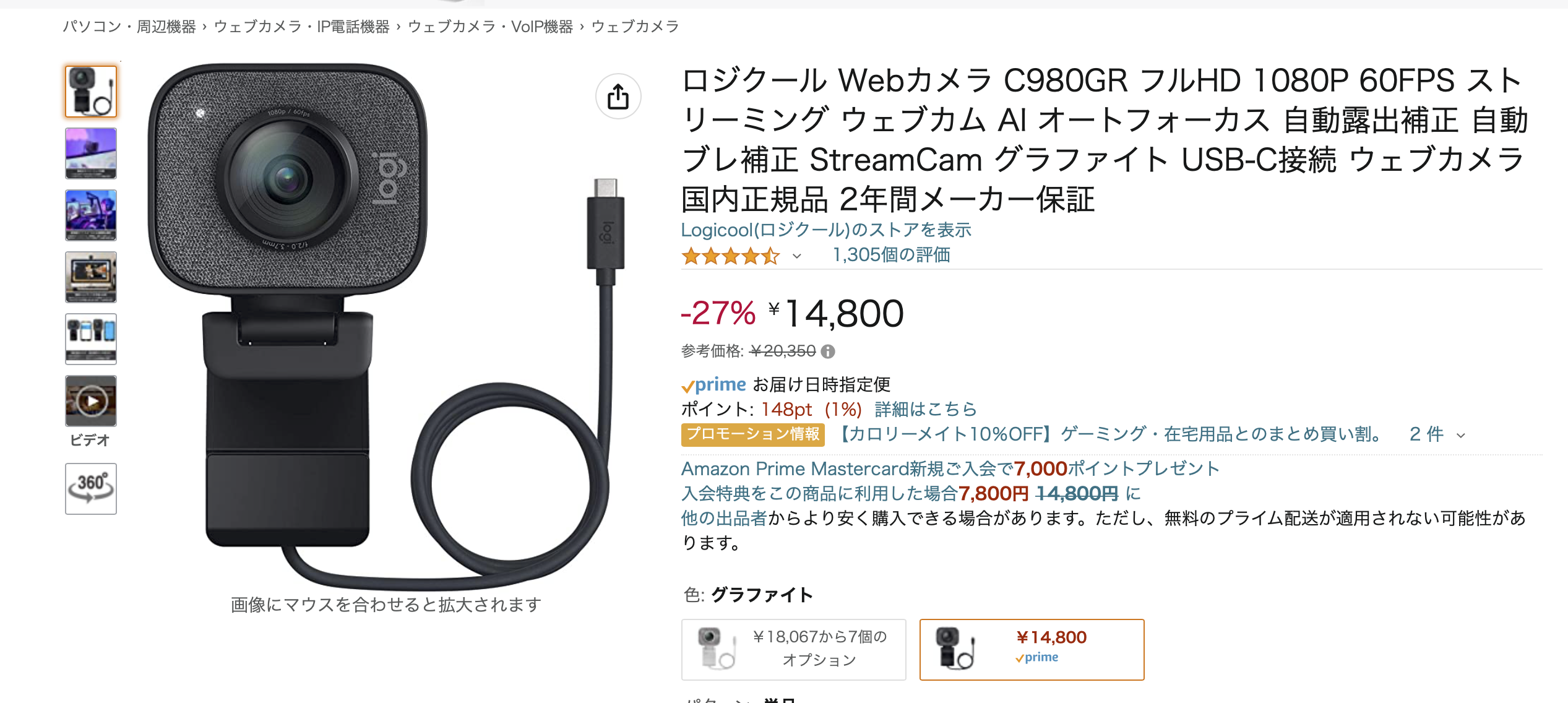Click the Amazon Prime Mastercard offer link
Image resolution: width=1568 pixels, height=703 pixels.
pyautogui.click(x=949, y=469)
